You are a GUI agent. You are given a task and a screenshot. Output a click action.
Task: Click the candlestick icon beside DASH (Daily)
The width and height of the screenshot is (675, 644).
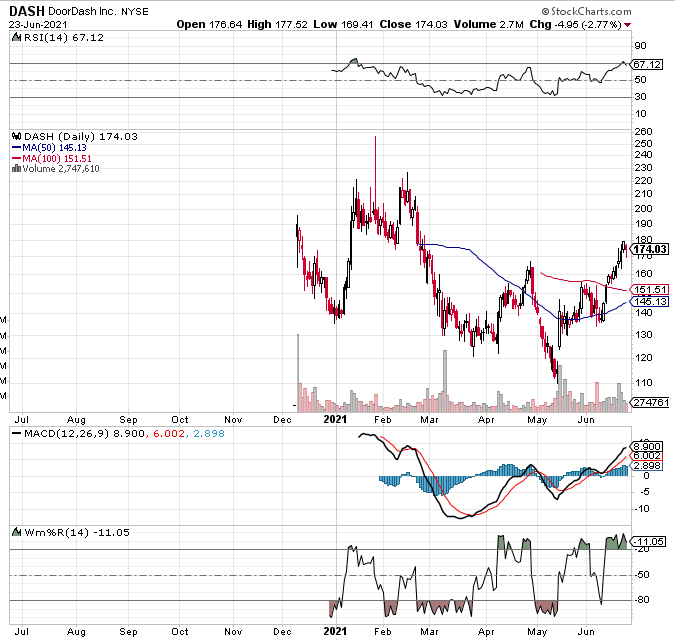pyautogui.click(x=17, y=136)
